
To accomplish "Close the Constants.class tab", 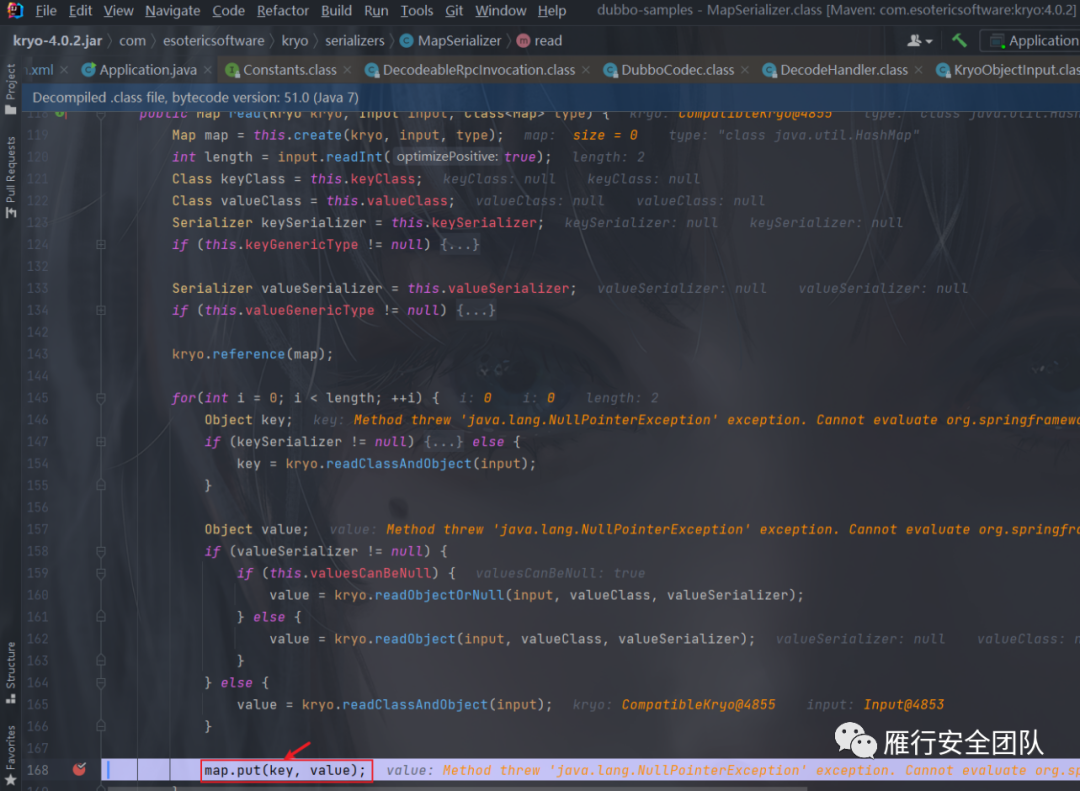I will pos(347,70).
